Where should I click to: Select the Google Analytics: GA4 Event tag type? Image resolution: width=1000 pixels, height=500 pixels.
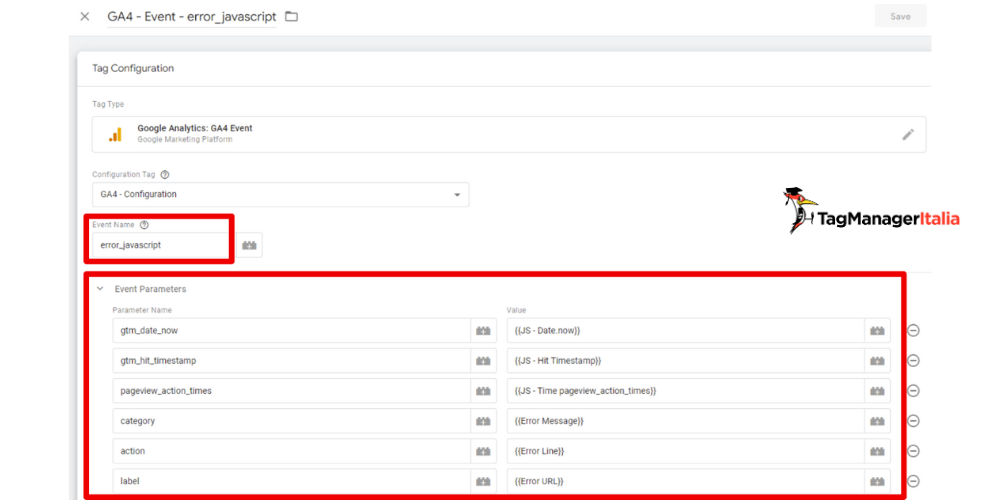509,134
